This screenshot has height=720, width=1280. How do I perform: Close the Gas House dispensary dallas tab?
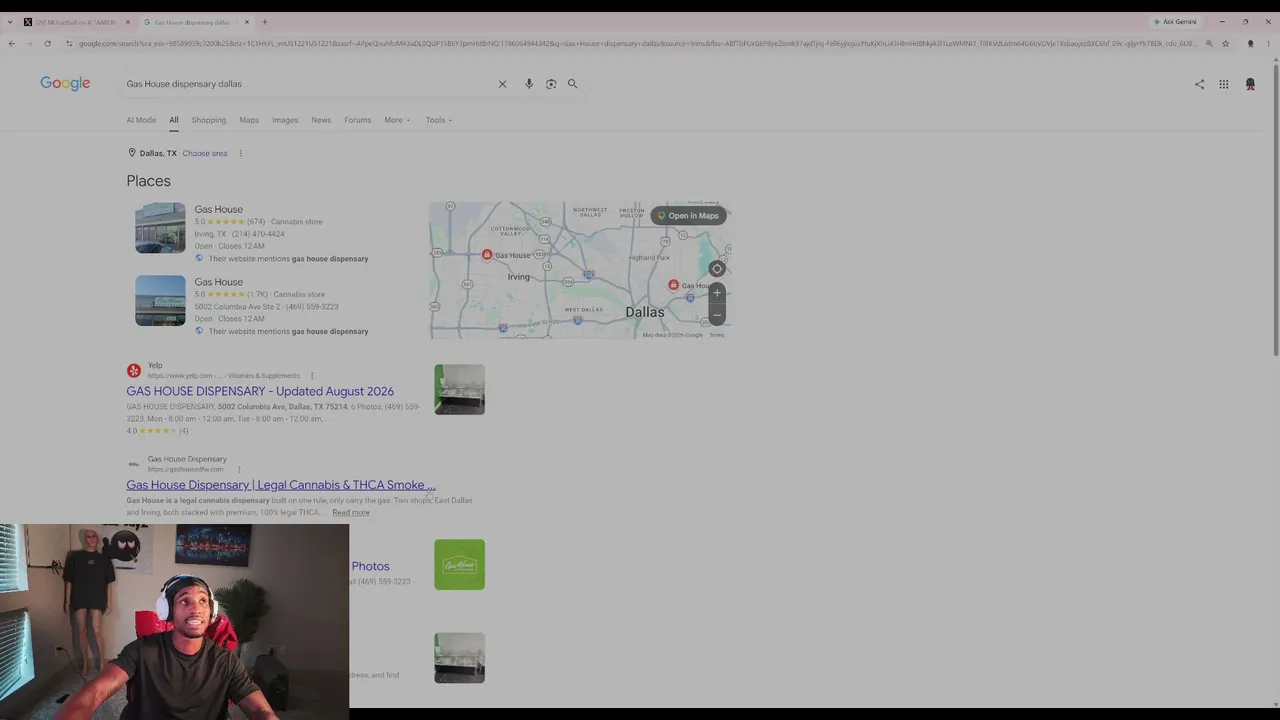click(x=247, y=22)
